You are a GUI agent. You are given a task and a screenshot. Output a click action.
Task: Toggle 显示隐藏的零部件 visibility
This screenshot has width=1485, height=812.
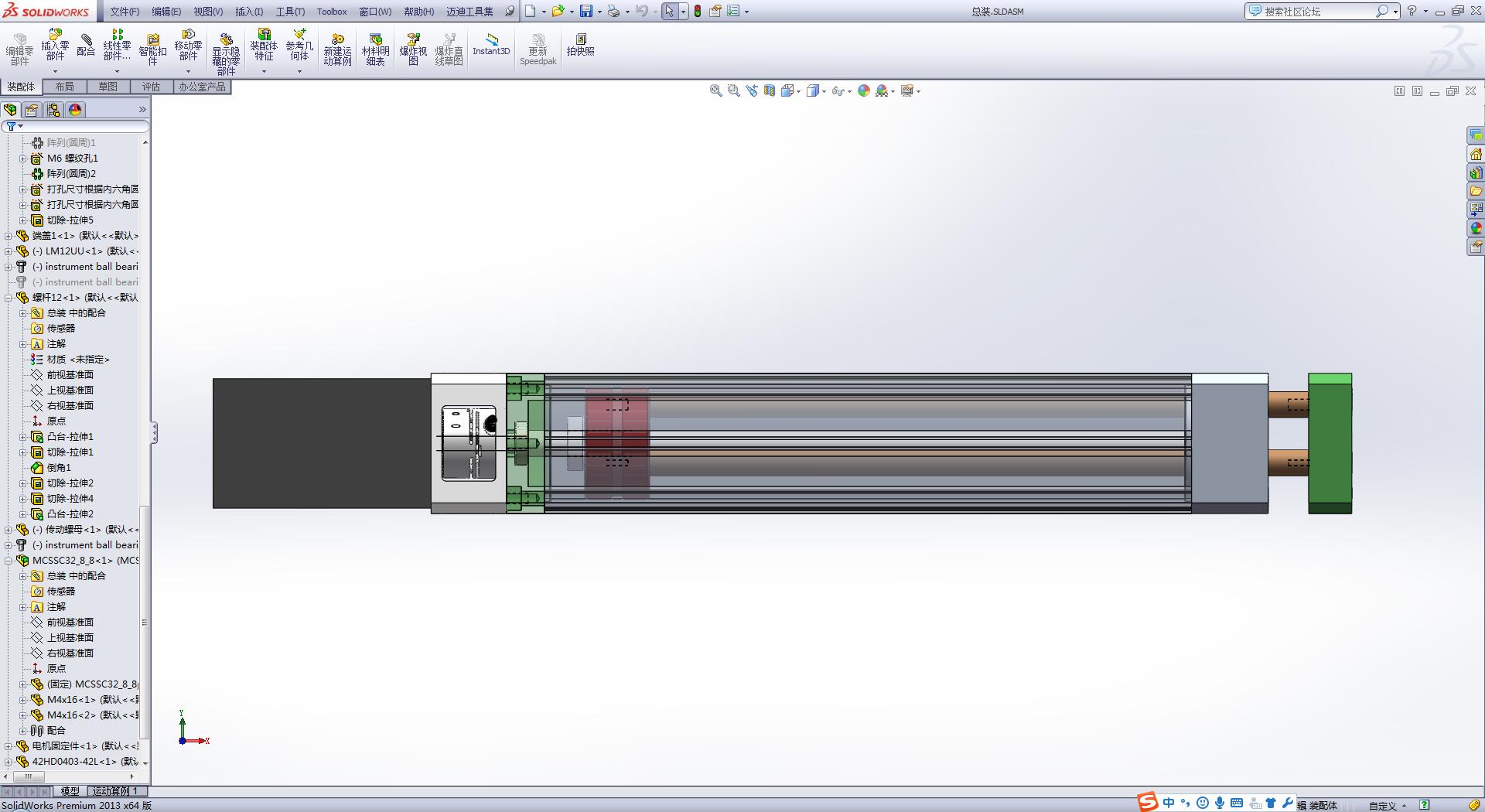(x=226, y=53)
